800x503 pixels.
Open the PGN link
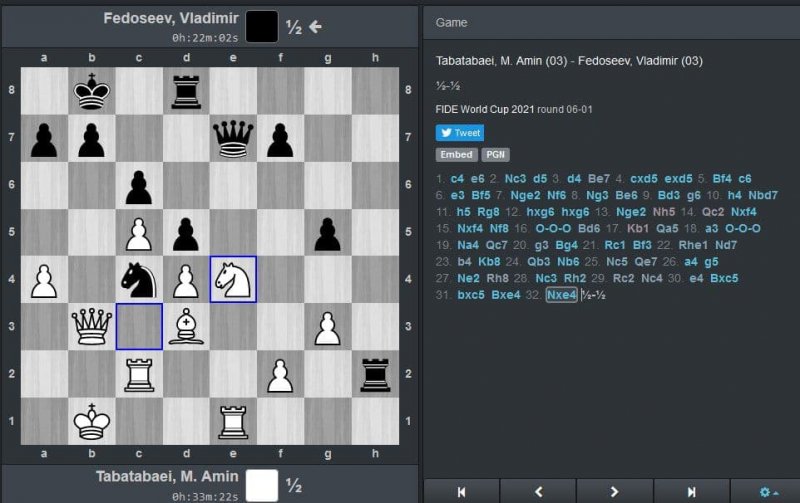point(495,155)
